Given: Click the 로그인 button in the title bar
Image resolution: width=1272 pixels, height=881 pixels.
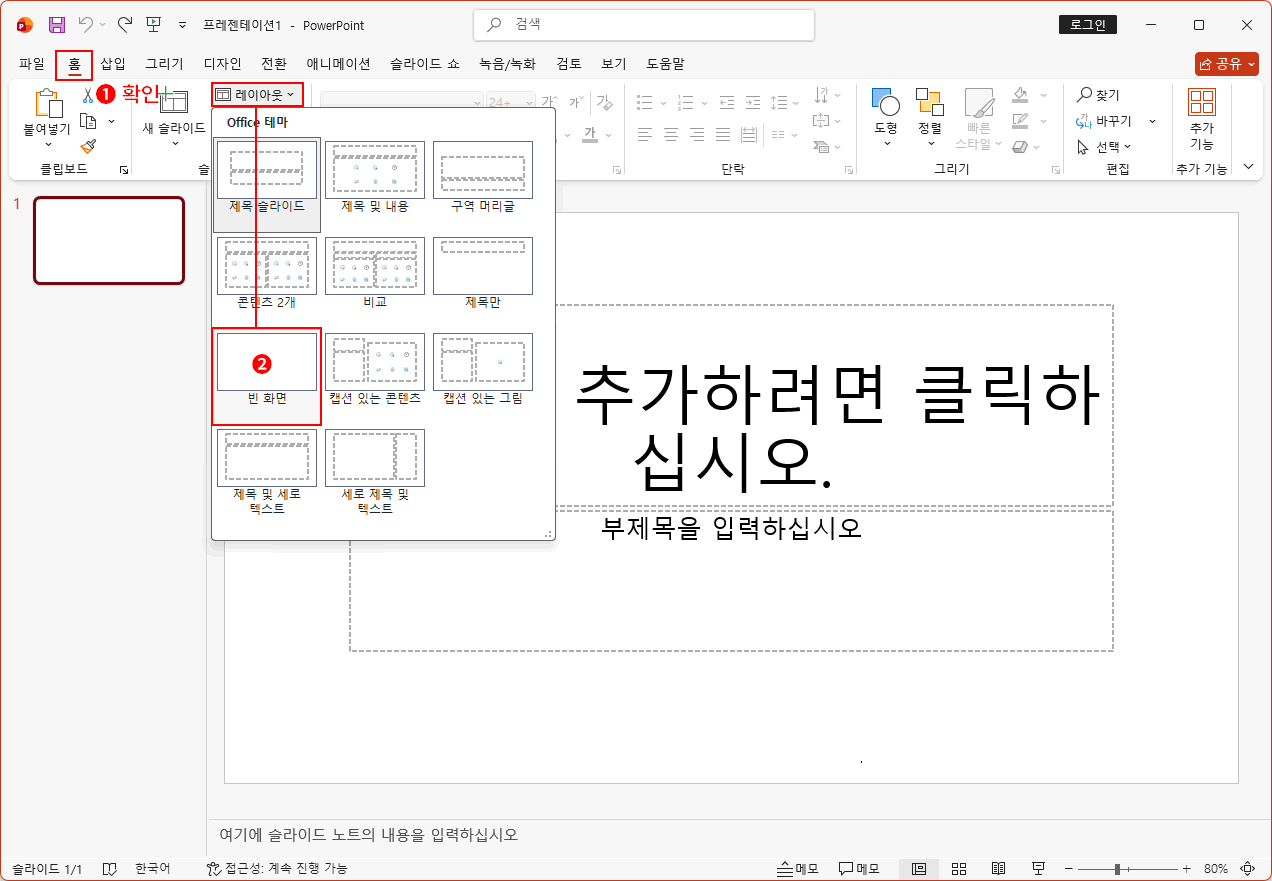Looking at the screenshot, I should pyautogui.click(x=1087, y=24).
